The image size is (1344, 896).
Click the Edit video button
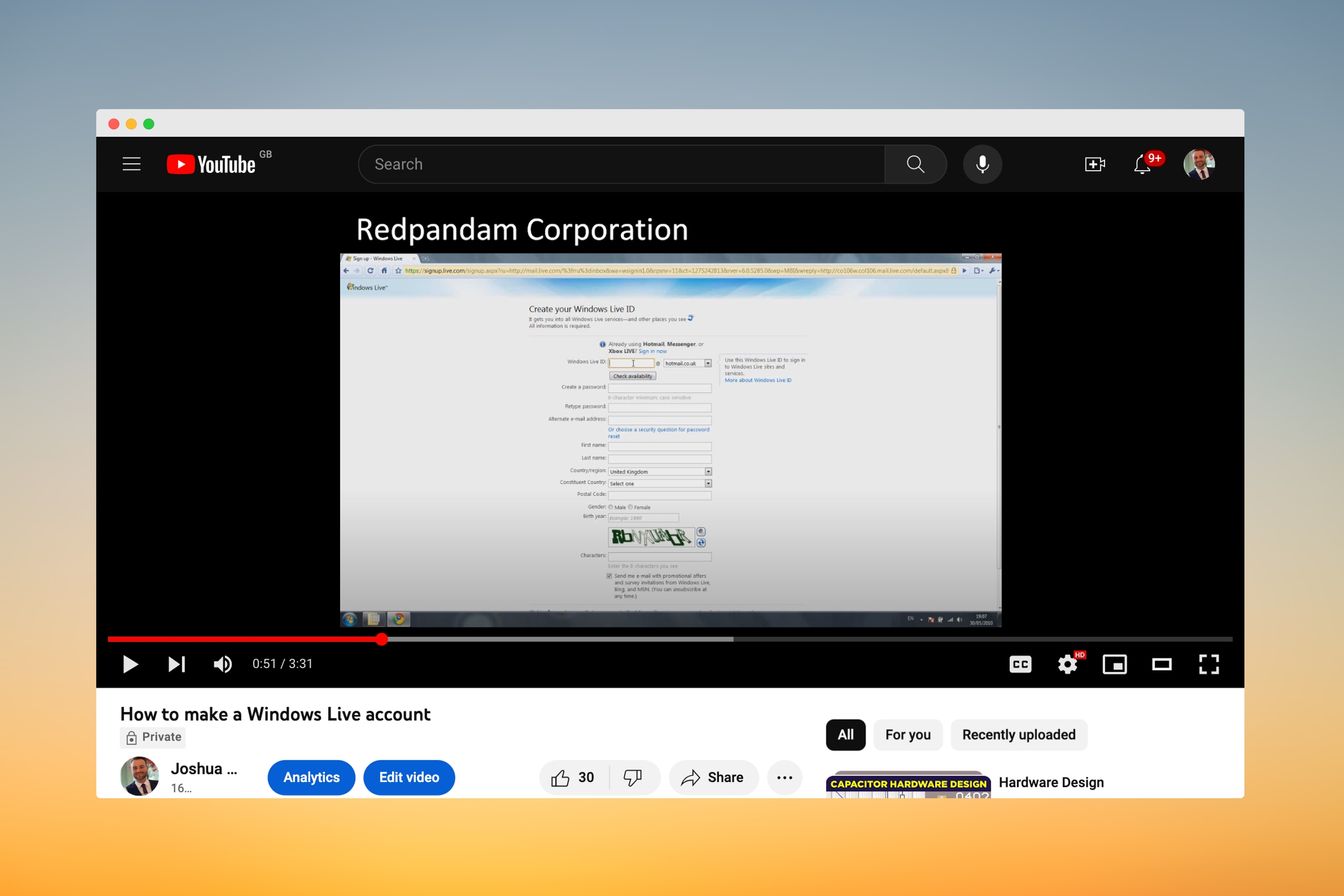point(409,777)
